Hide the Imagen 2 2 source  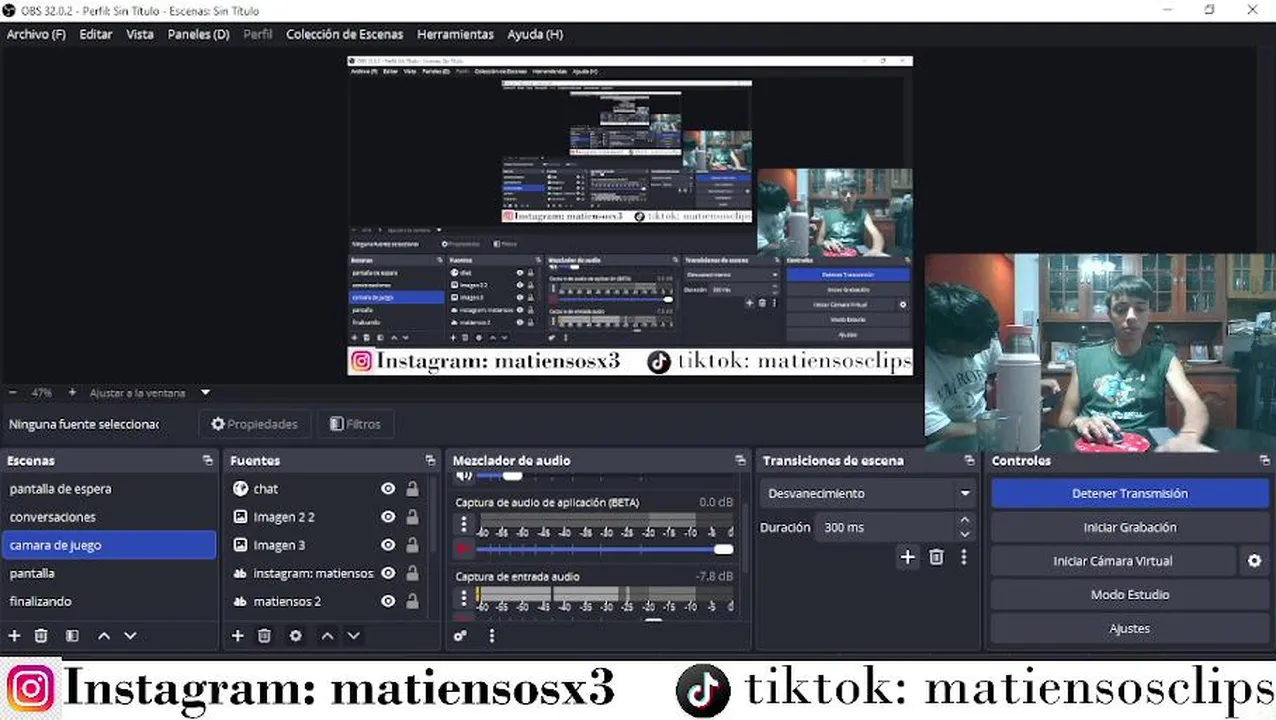(388, 517)
